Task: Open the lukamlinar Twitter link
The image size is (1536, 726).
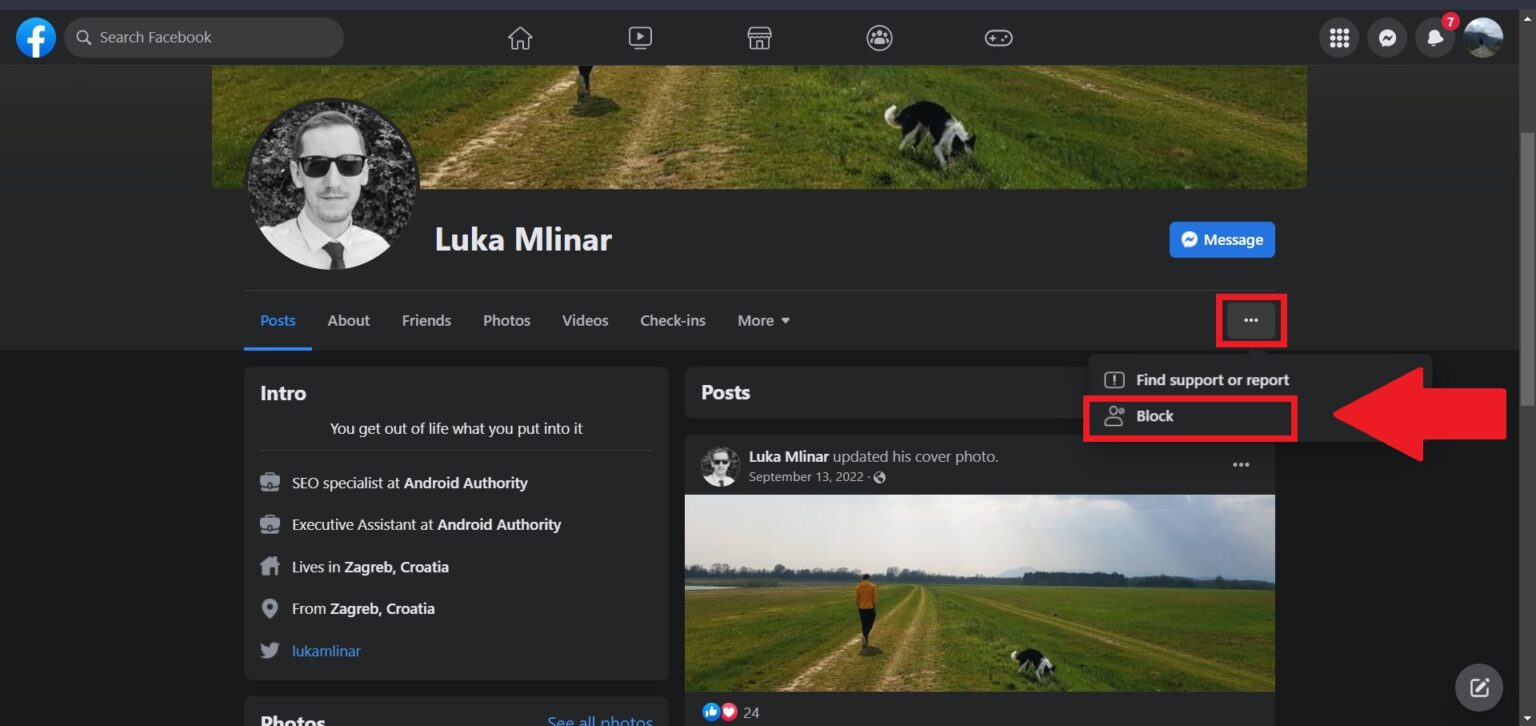Action: click(326, 651)
